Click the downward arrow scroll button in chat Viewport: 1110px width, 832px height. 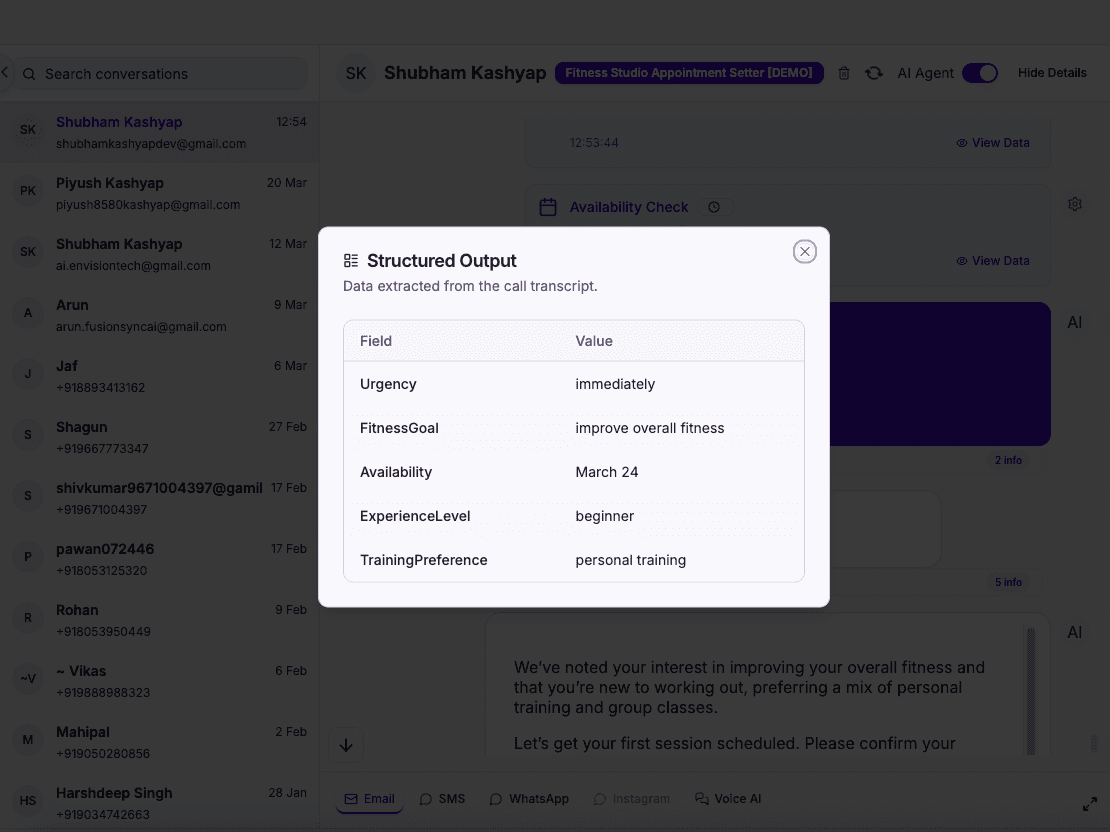(346, 745)
